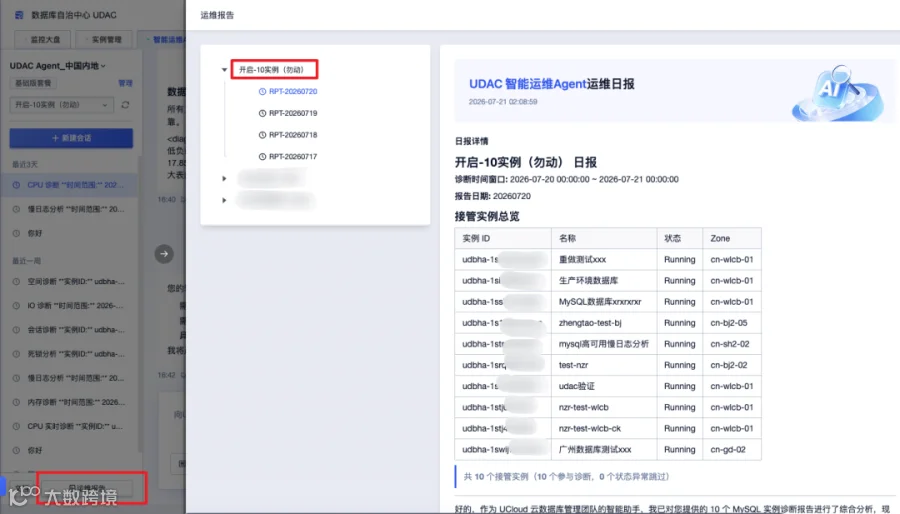Click the 状态 column header
The image size is (900, 514).
click(680, 238)
